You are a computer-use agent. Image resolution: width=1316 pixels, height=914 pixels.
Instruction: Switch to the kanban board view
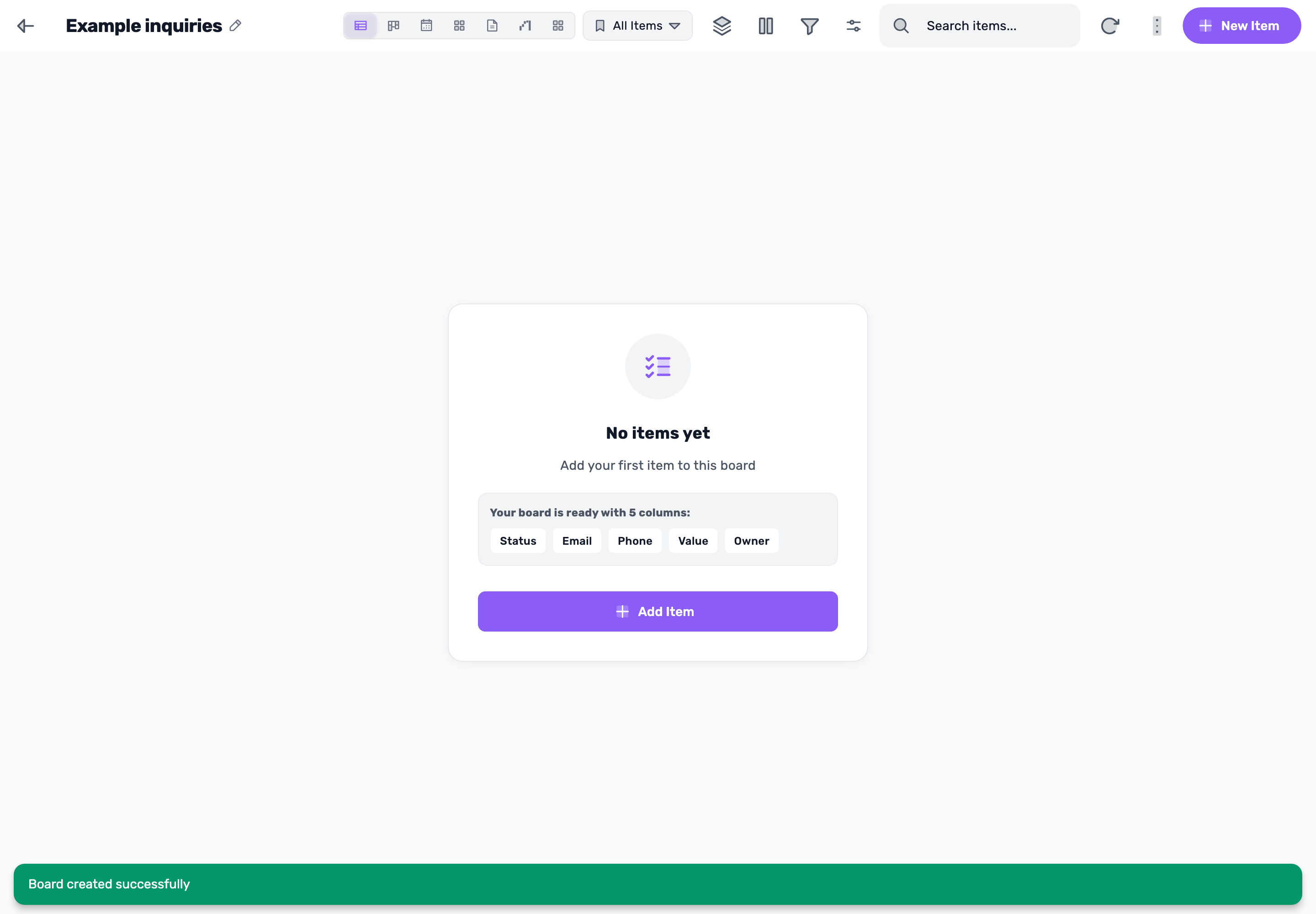tap(393, 26)
